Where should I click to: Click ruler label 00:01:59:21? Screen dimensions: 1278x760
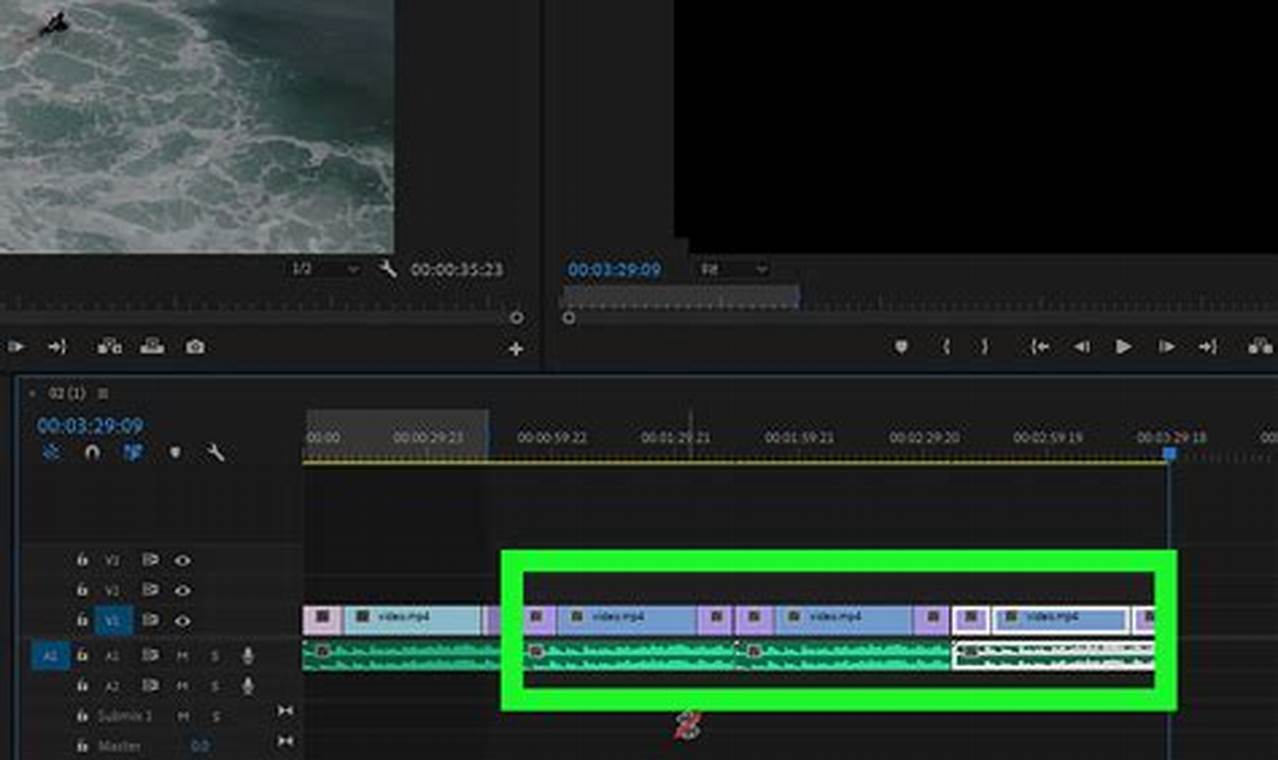coord(799,438)
